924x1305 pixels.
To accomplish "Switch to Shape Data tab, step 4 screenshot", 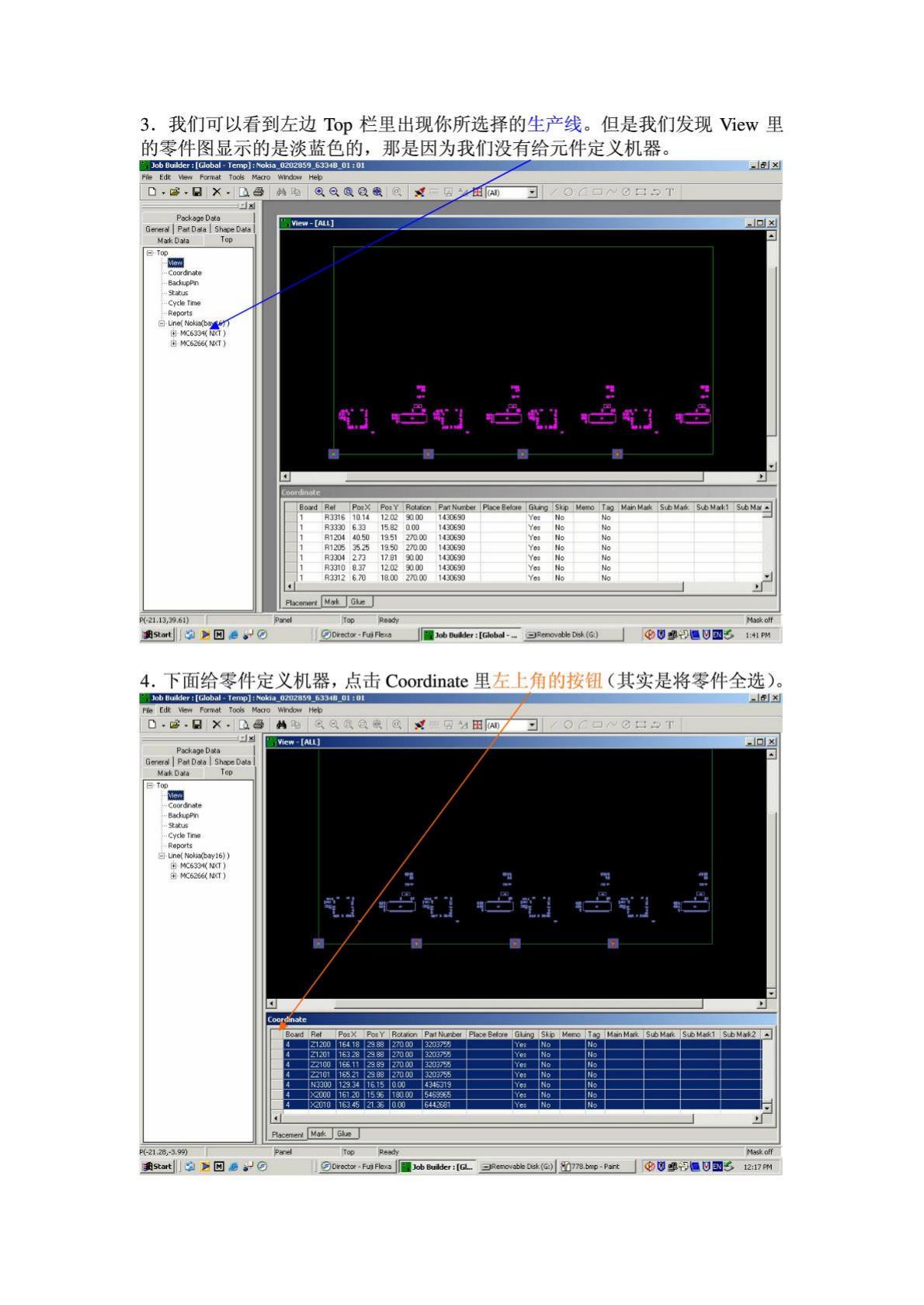I will pos(233,762).
